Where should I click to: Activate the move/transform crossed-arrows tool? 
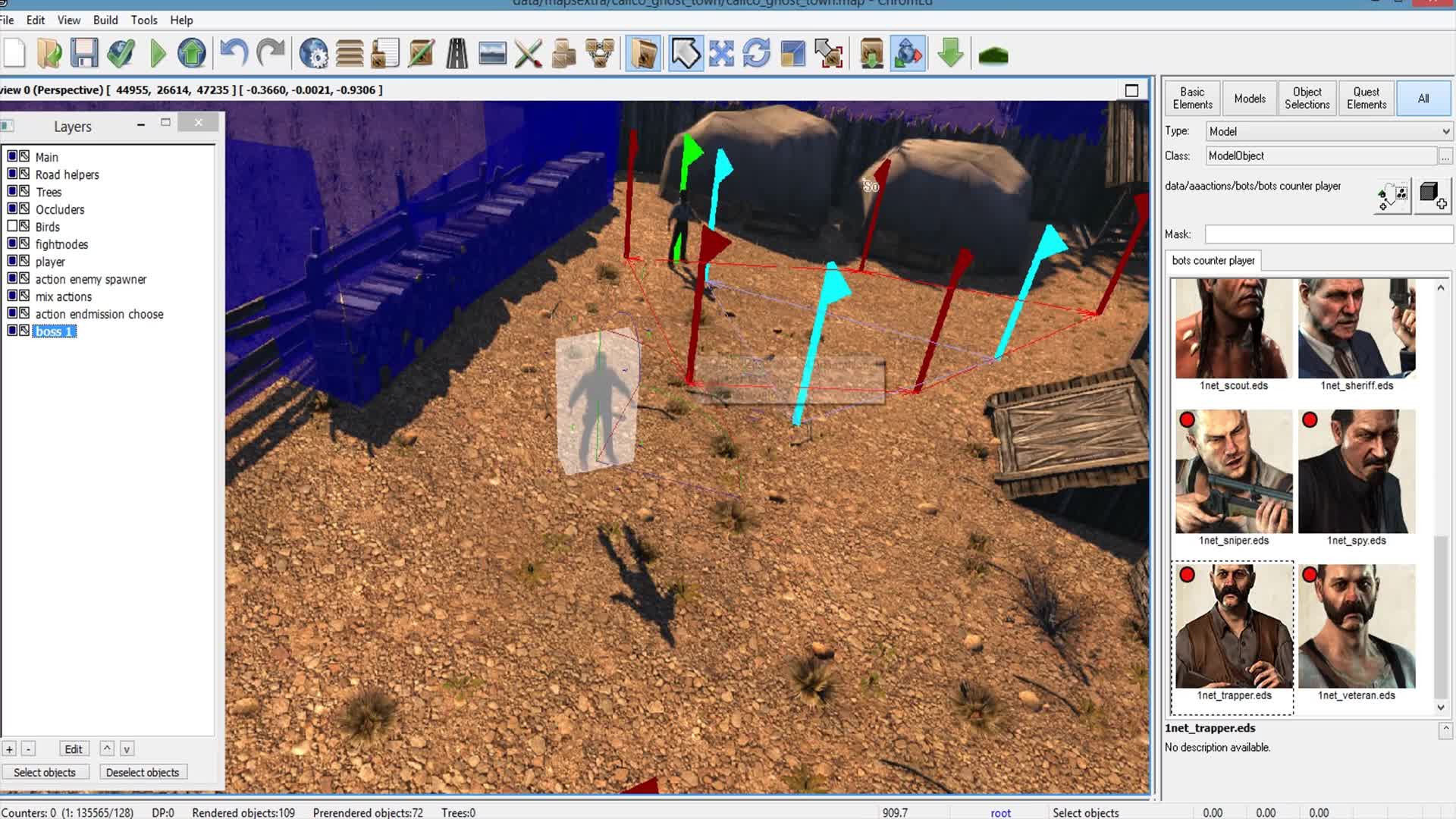[720, 53]
